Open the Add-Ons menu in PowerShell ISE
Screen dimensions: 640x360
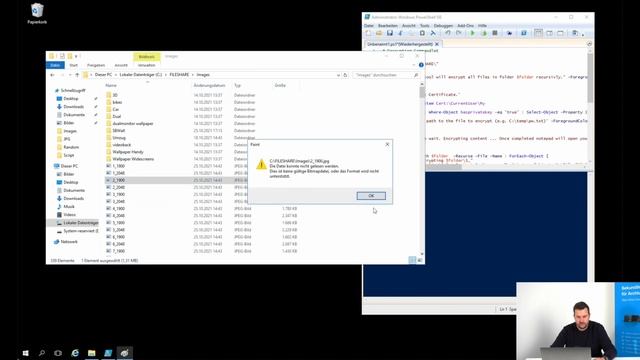[465, 26]
